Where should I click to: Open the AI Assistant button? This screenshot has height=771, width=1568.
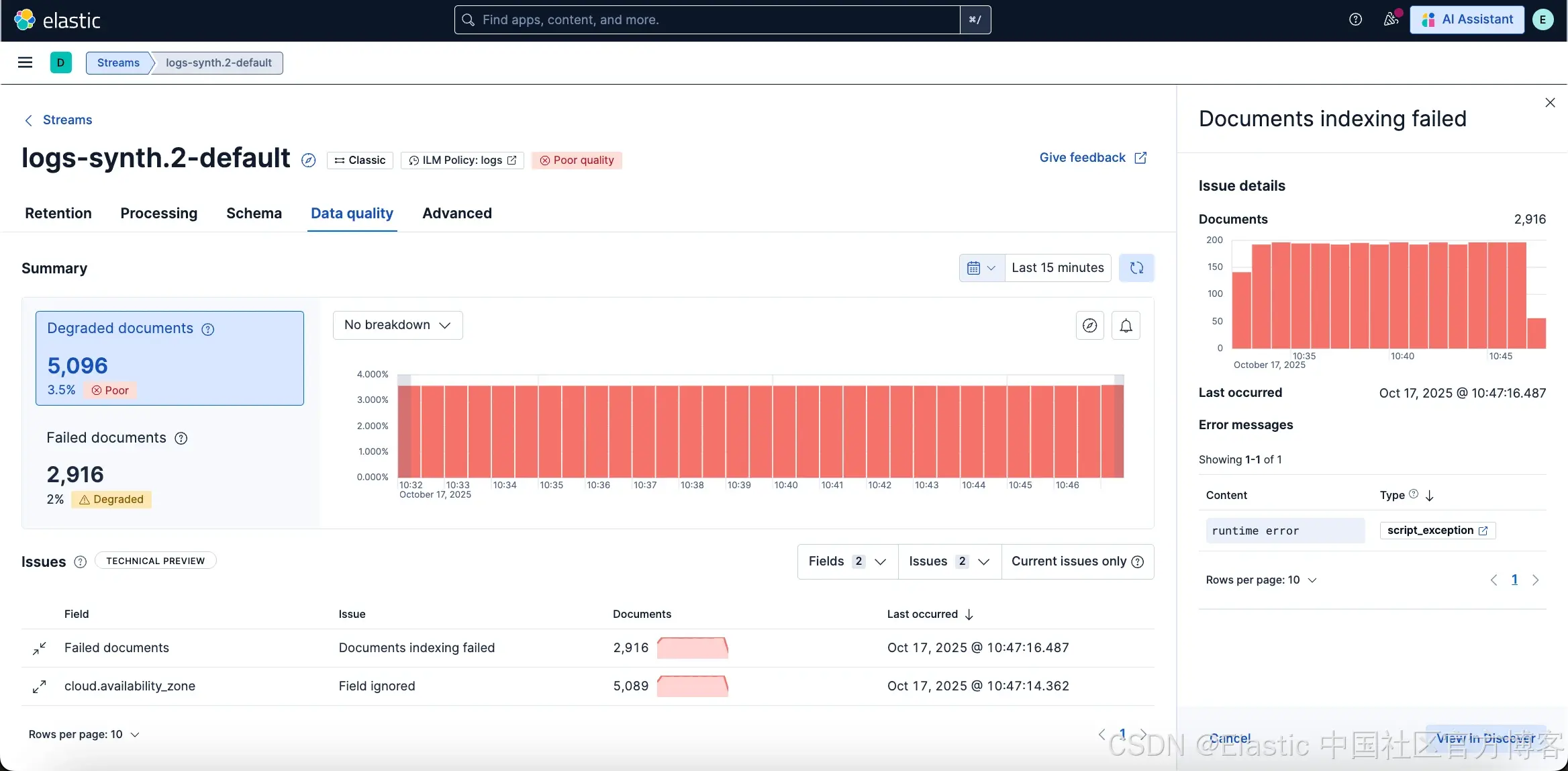1467,19
